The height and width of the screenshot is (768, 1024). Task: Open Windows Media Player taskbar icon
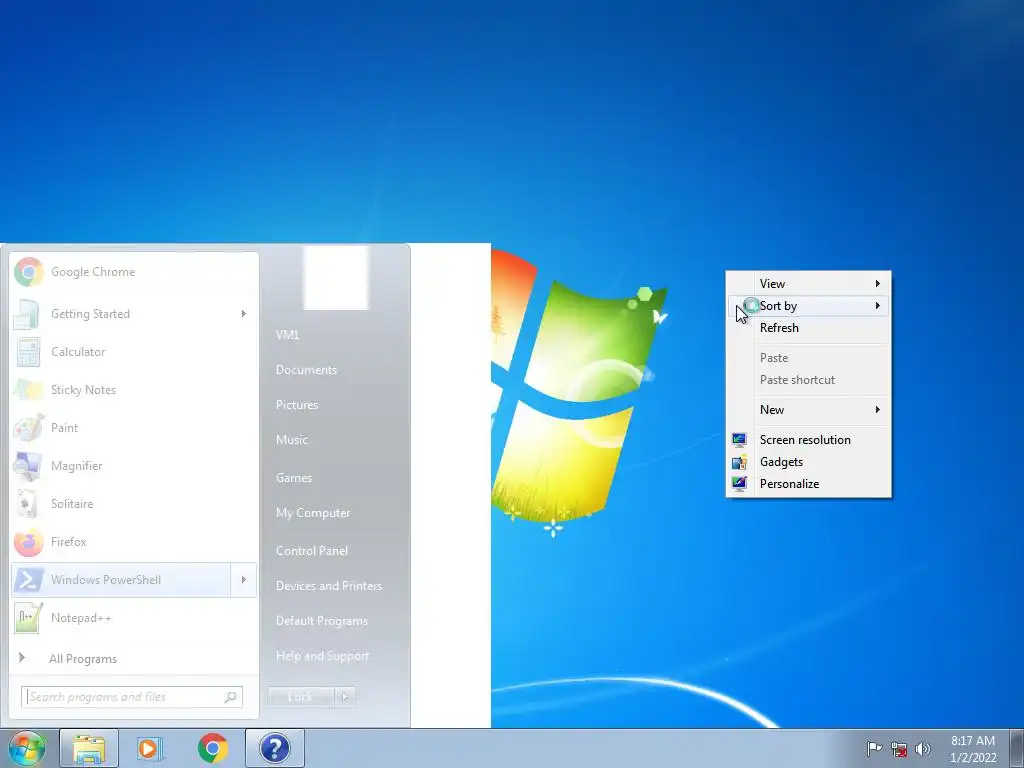[149, 748]
